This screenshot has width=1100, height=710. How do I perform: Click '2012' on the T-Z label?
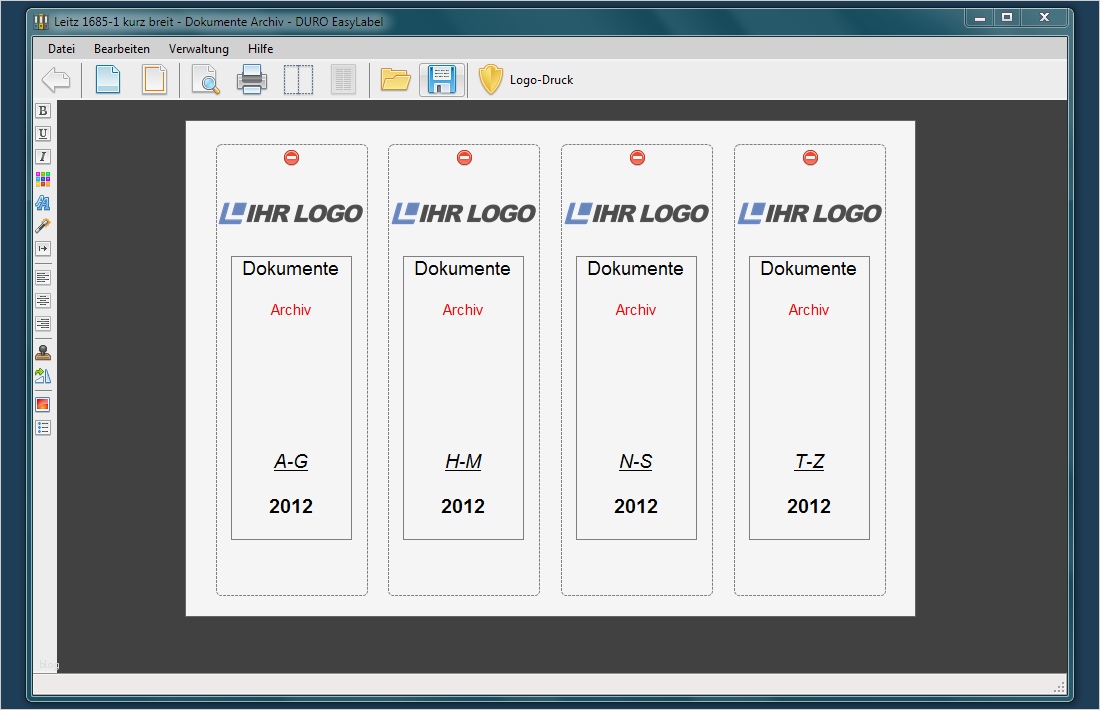click(808, 506)
